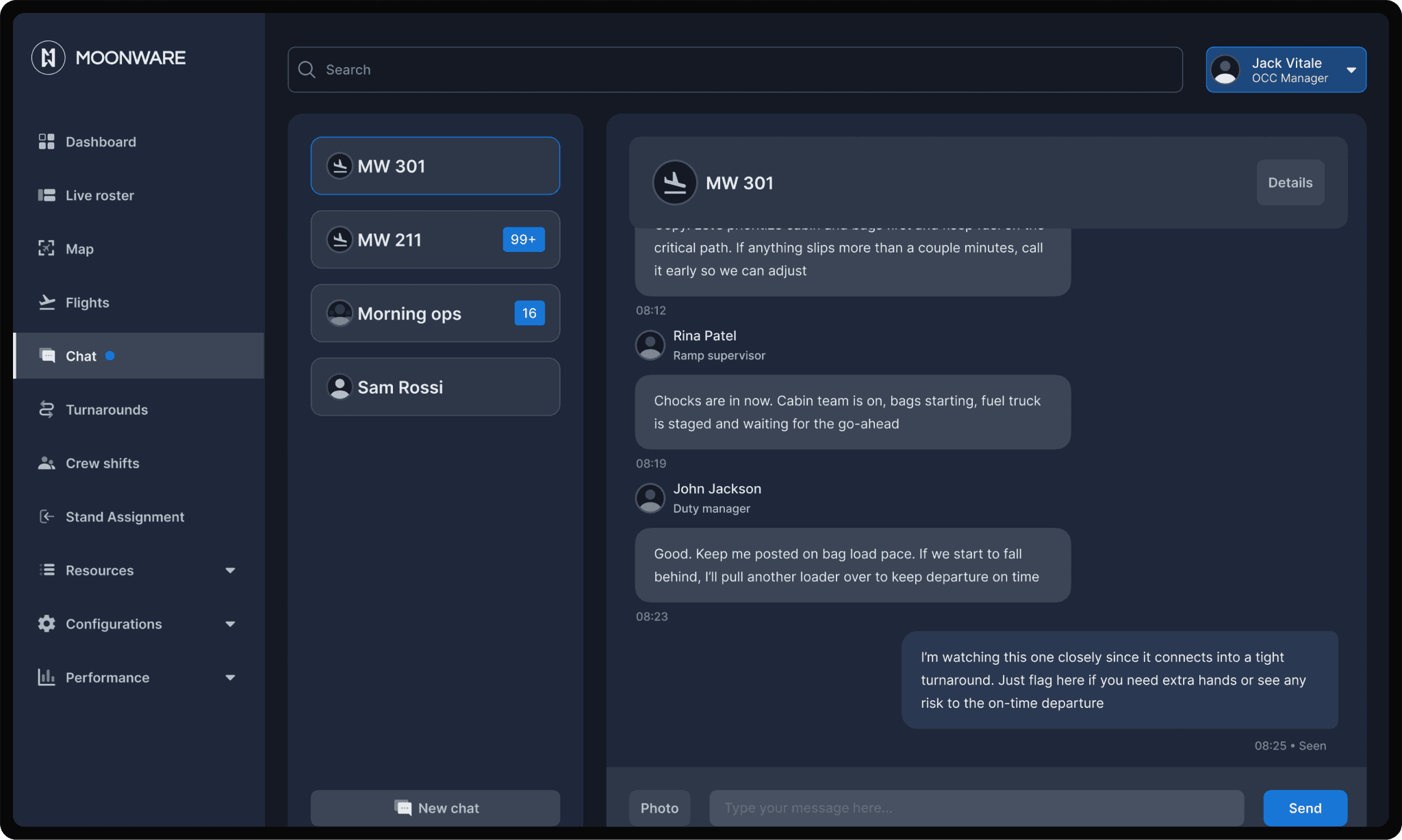
Task: Expand the Configurations submenu arrow
Action: click(x=230, y=624)
